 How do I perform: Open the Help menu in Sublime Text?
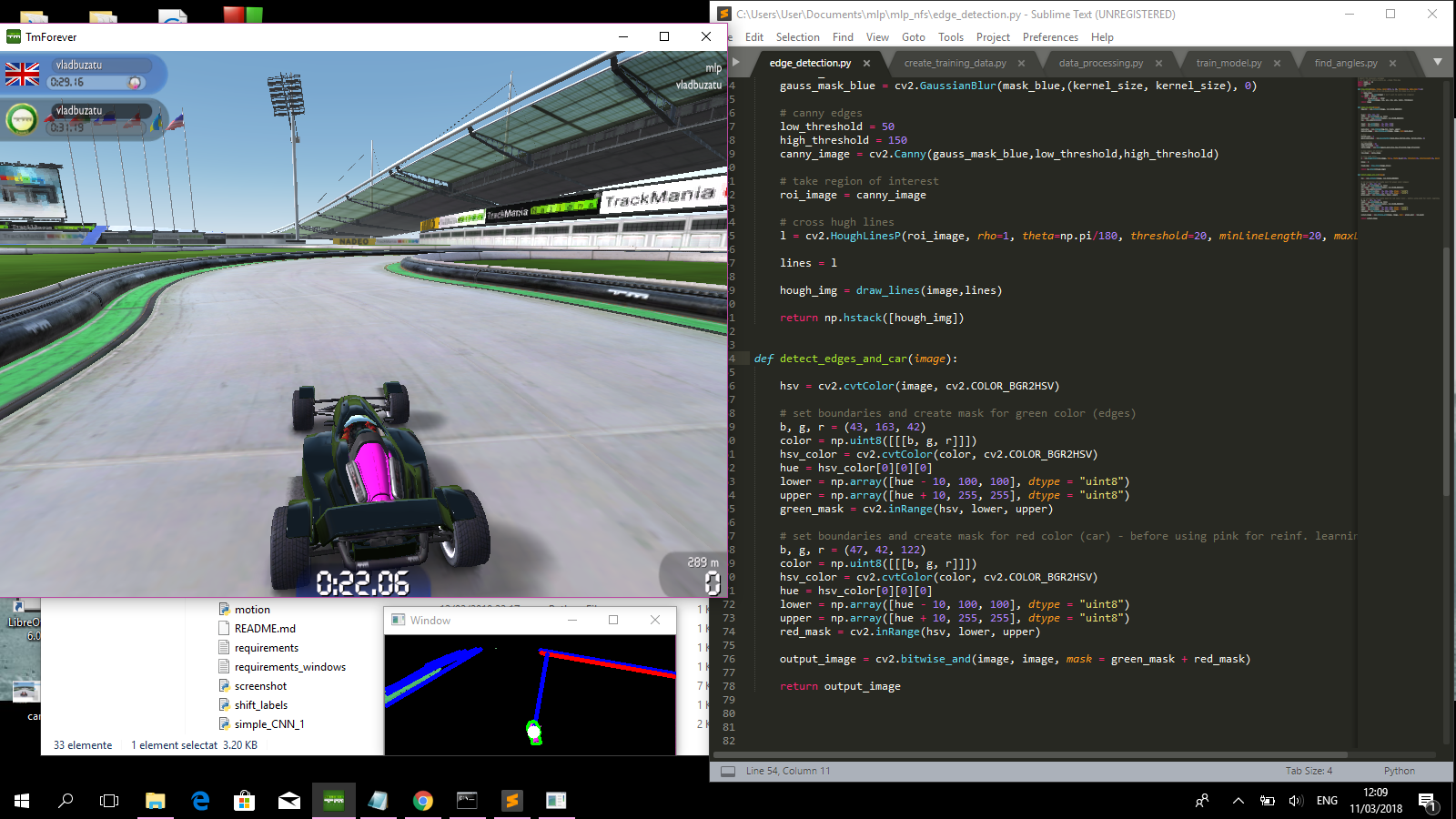point(1102,37)
